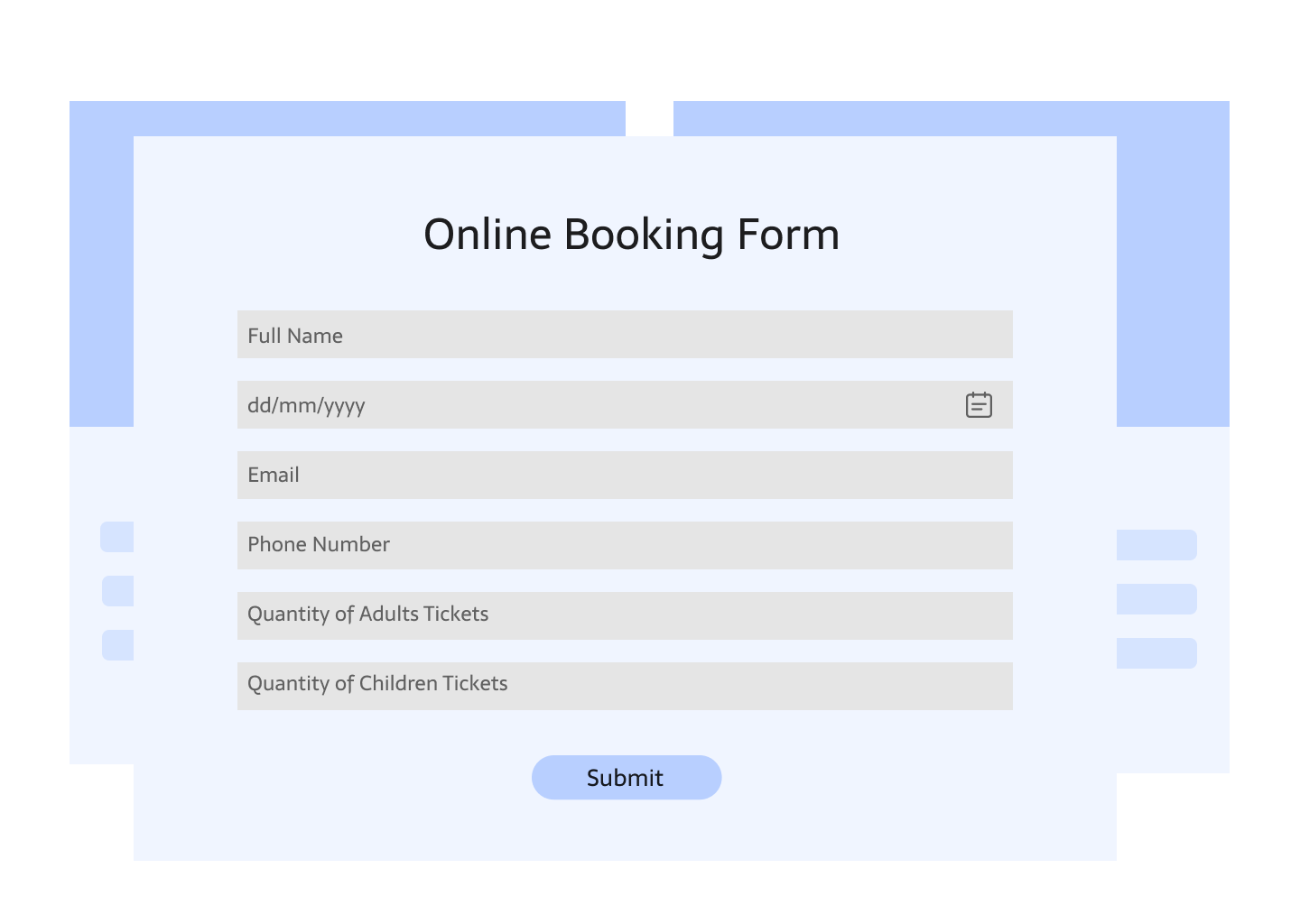
Task: Click the white gap between the top blue panels
Action: click(x=649, y=118)
